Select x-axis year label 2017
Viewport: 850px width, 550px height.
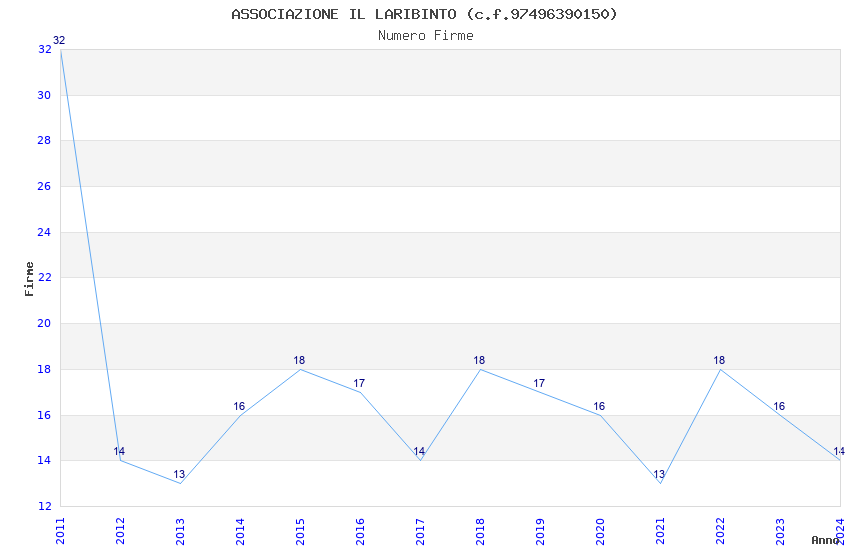click(420, 531)
